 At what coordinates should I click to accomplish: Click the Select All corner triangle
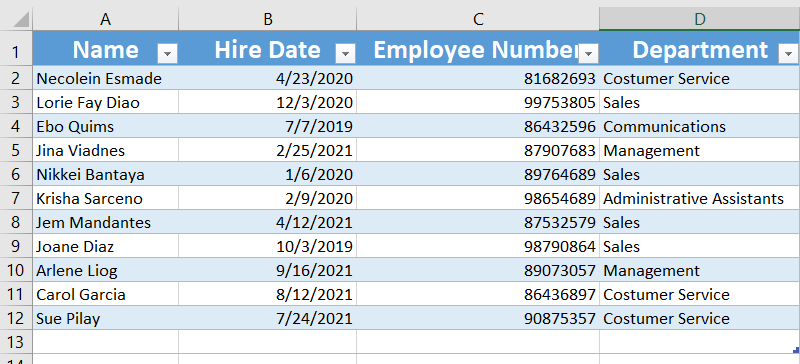pos(20,19)
